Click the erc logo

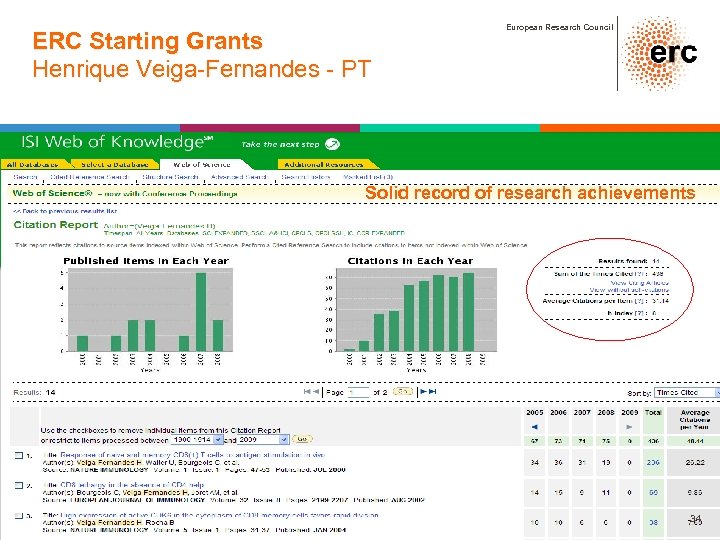click(x=659, y=54)
